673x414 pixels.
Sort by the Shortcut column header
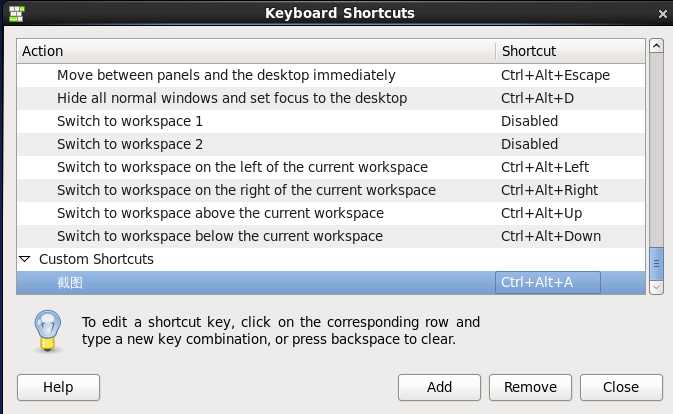point(570,51)
